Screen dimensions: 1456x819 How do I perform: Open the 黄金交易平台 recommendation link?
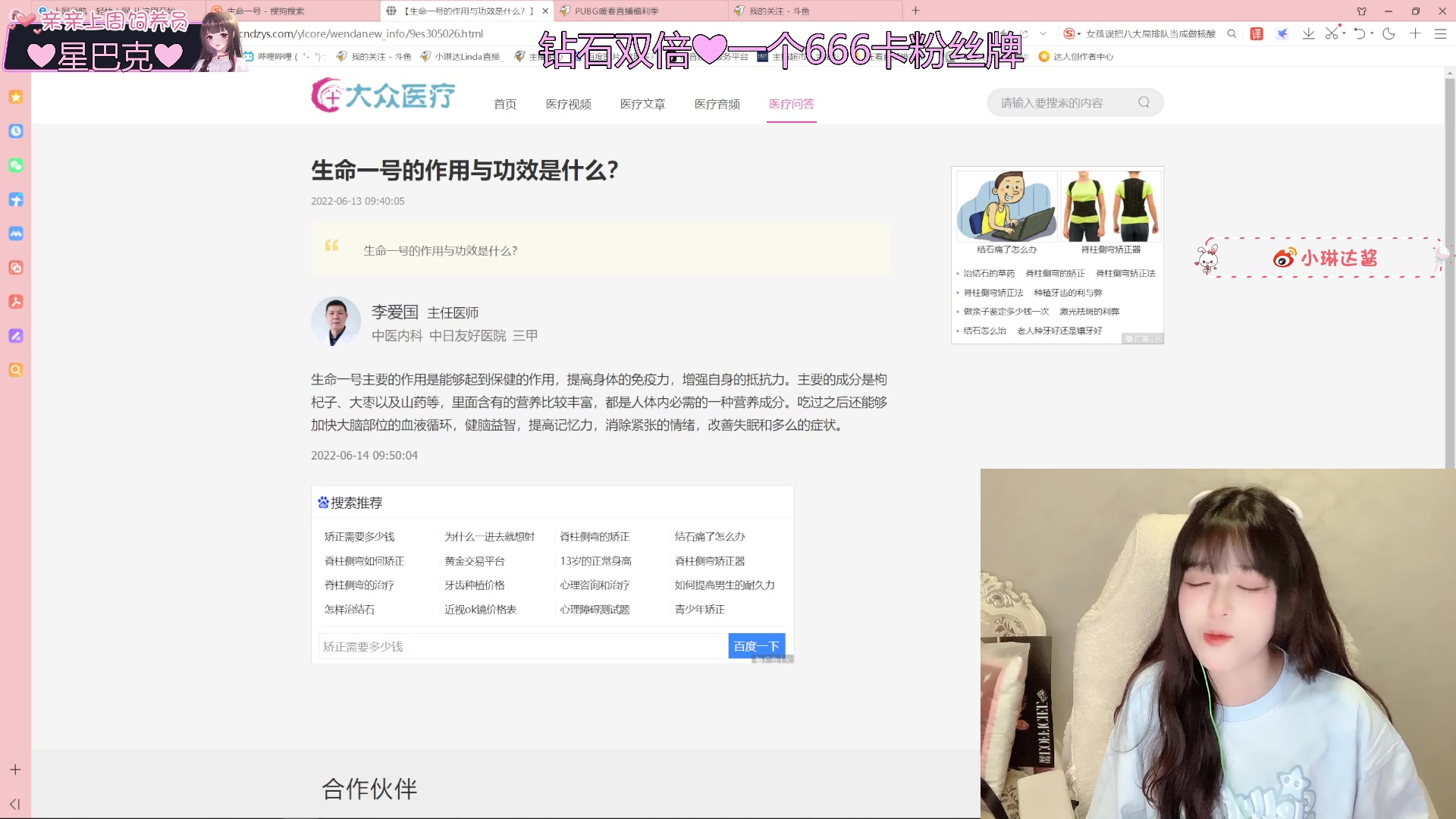point(475,560)
